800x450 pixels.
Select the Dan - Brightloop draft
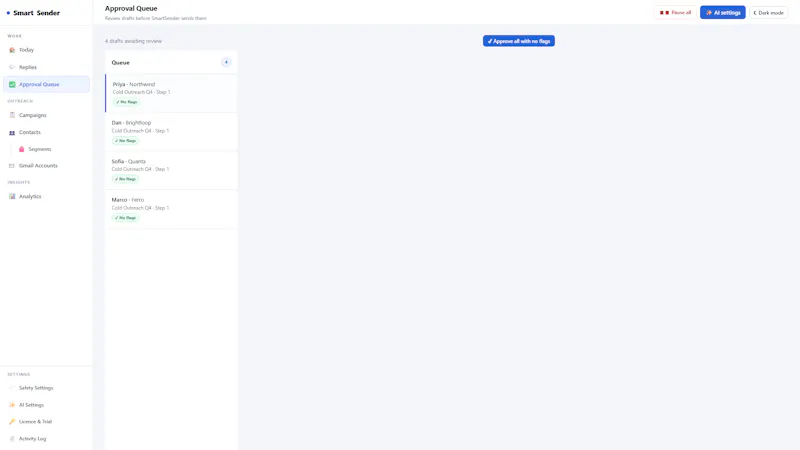(x=171, y=132)
